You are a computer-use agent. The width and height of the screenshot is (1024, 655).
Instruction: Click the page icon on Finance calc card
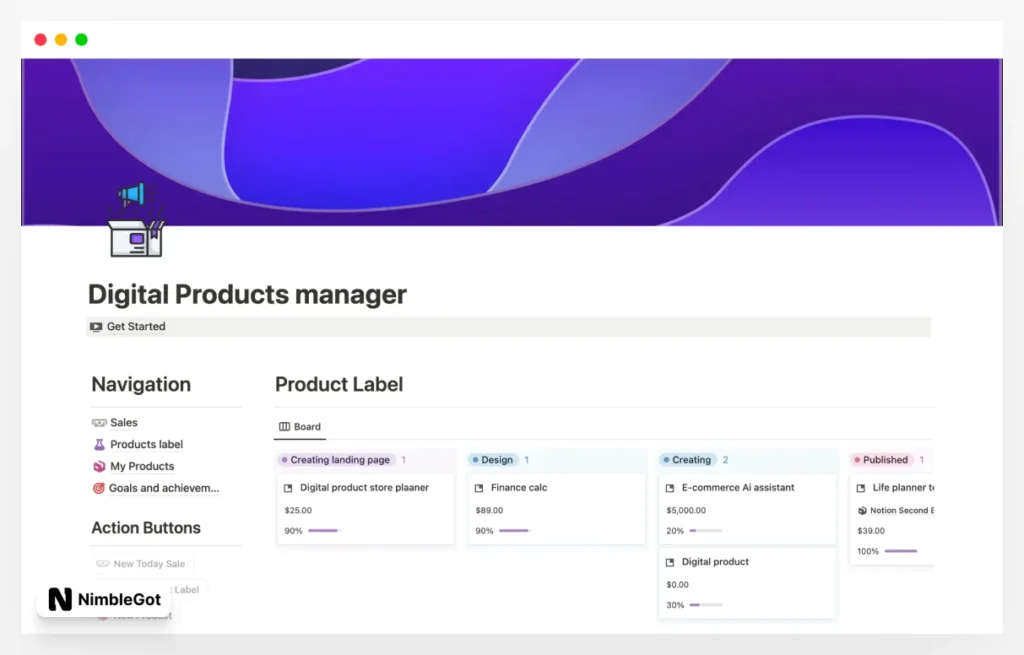(479, 488)
